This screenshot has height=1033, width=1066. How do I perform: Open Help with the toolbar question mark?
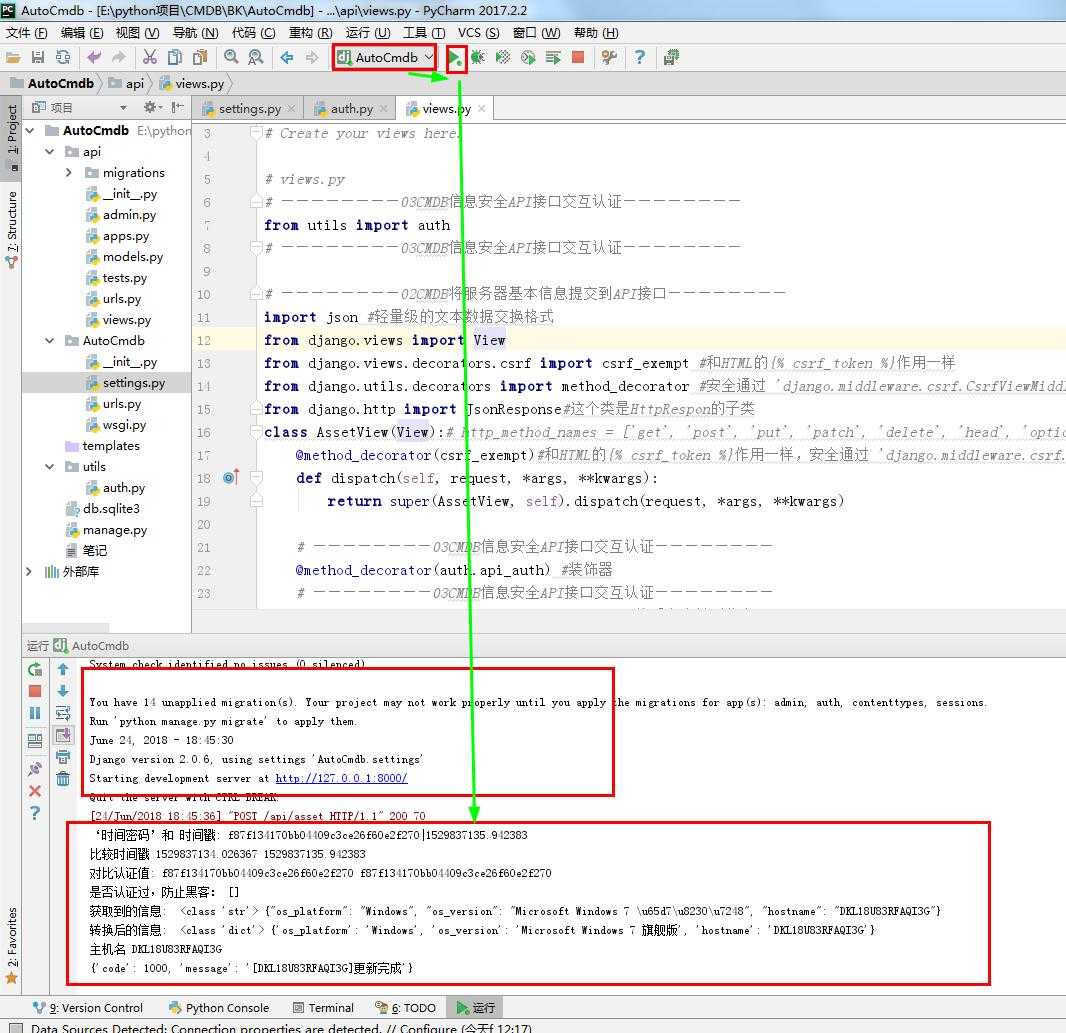point(639,58)
